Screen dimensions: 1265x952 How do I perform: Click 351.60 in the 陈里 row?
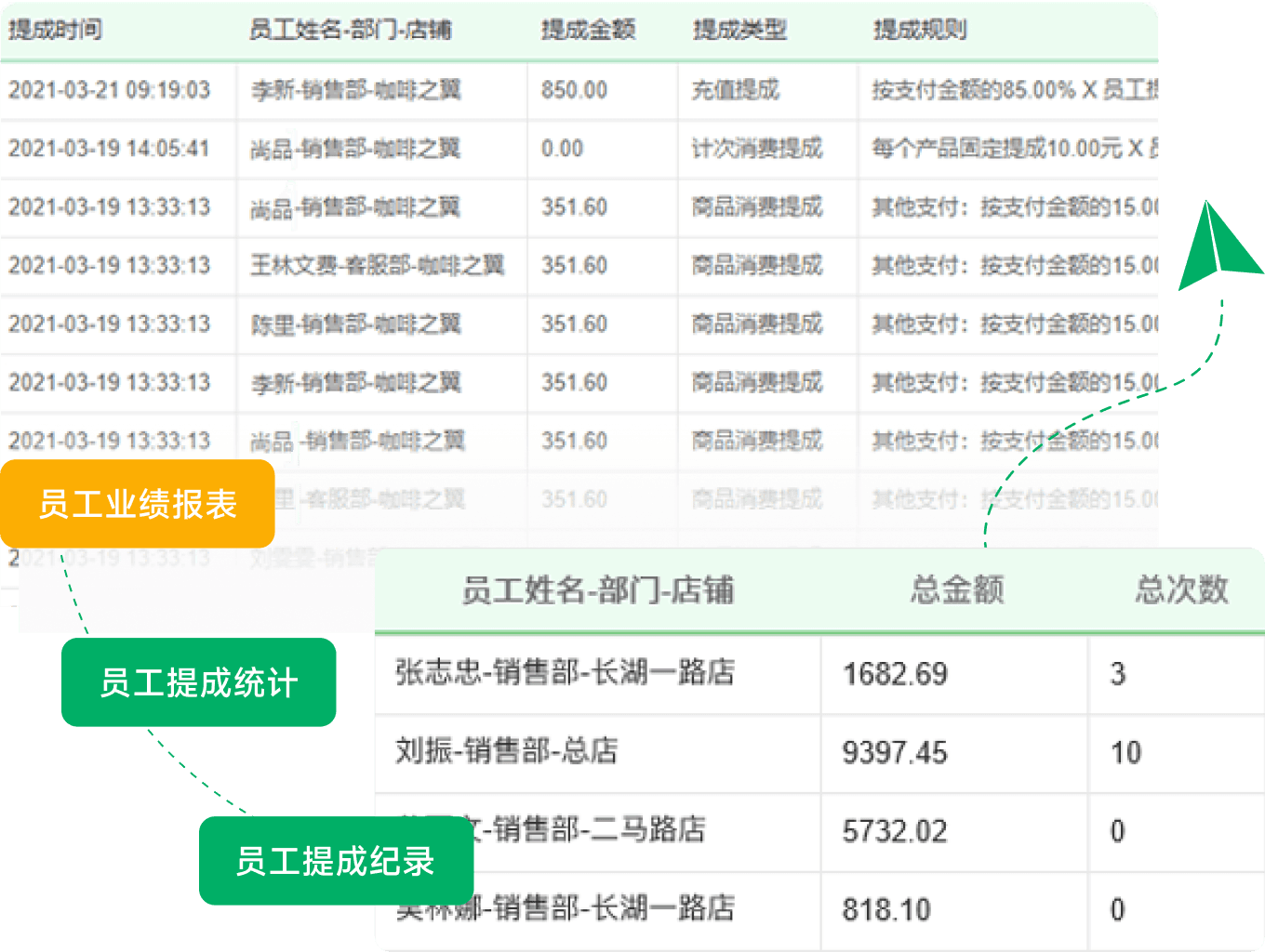(x=575, y=324)
